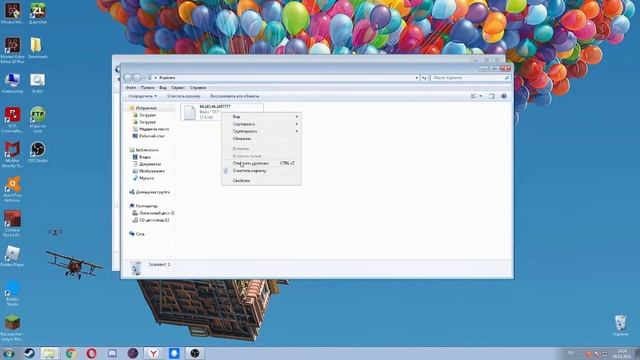This screenshot has height=360, width=640.
Task: Toggle the preview pane icon in toolbar
Action: tap(492, 96)
